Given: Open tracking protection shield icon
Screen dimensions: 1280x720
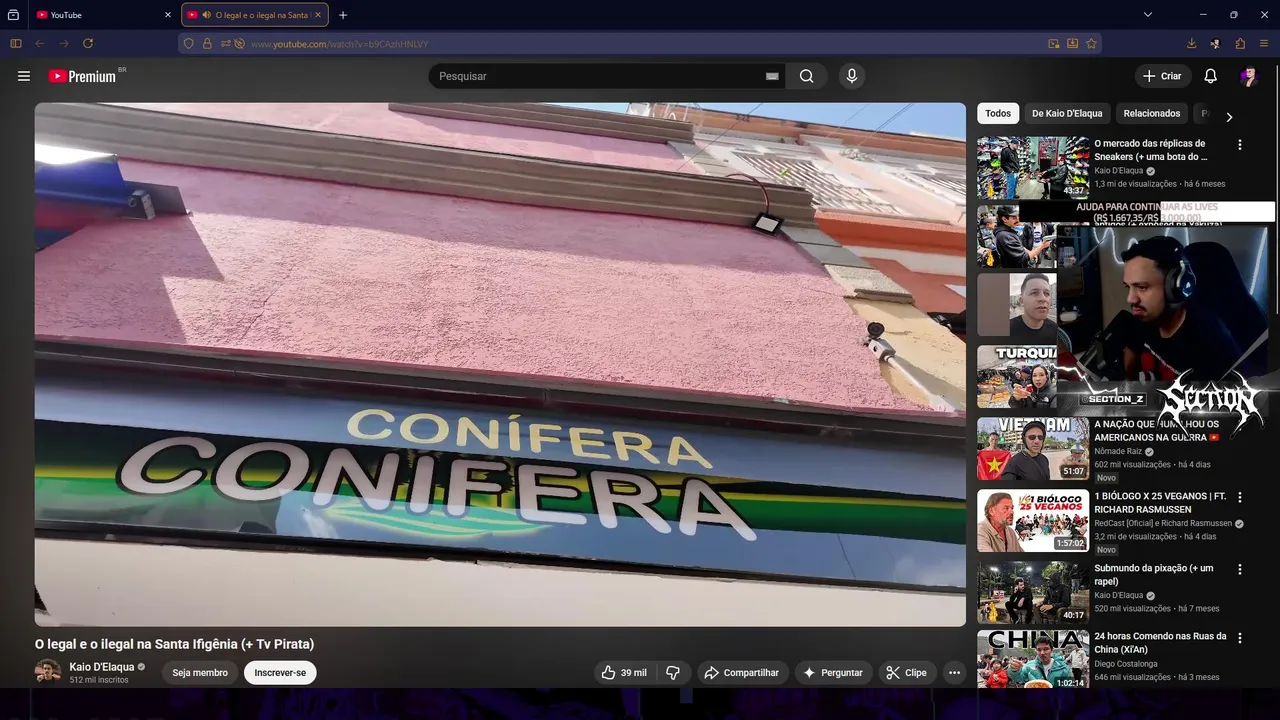Looking at the screenshot, I should click(189, 44).
